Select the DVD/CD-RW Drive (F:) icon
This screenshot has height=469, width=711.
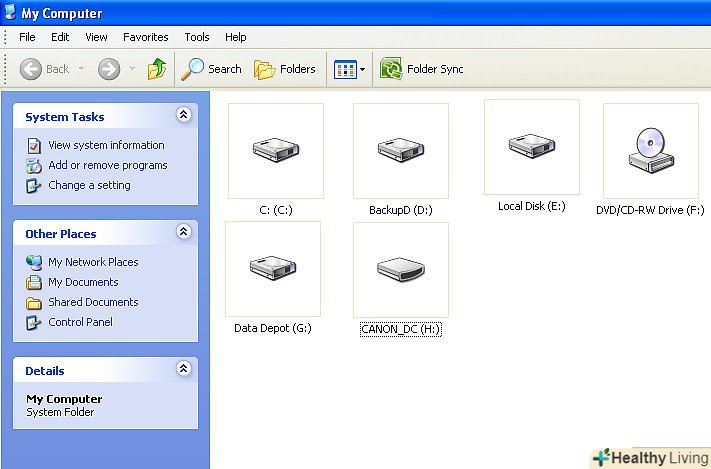pyautogui.click(x=650, y=151)
